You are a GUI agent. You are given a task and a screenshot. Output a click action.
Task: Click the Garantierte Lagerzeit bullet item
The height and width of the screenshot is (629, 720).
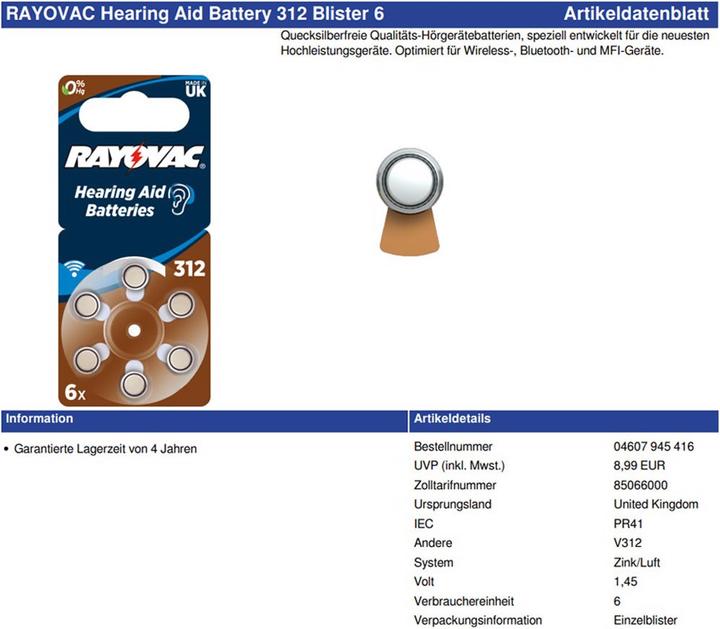coord(105,449)
